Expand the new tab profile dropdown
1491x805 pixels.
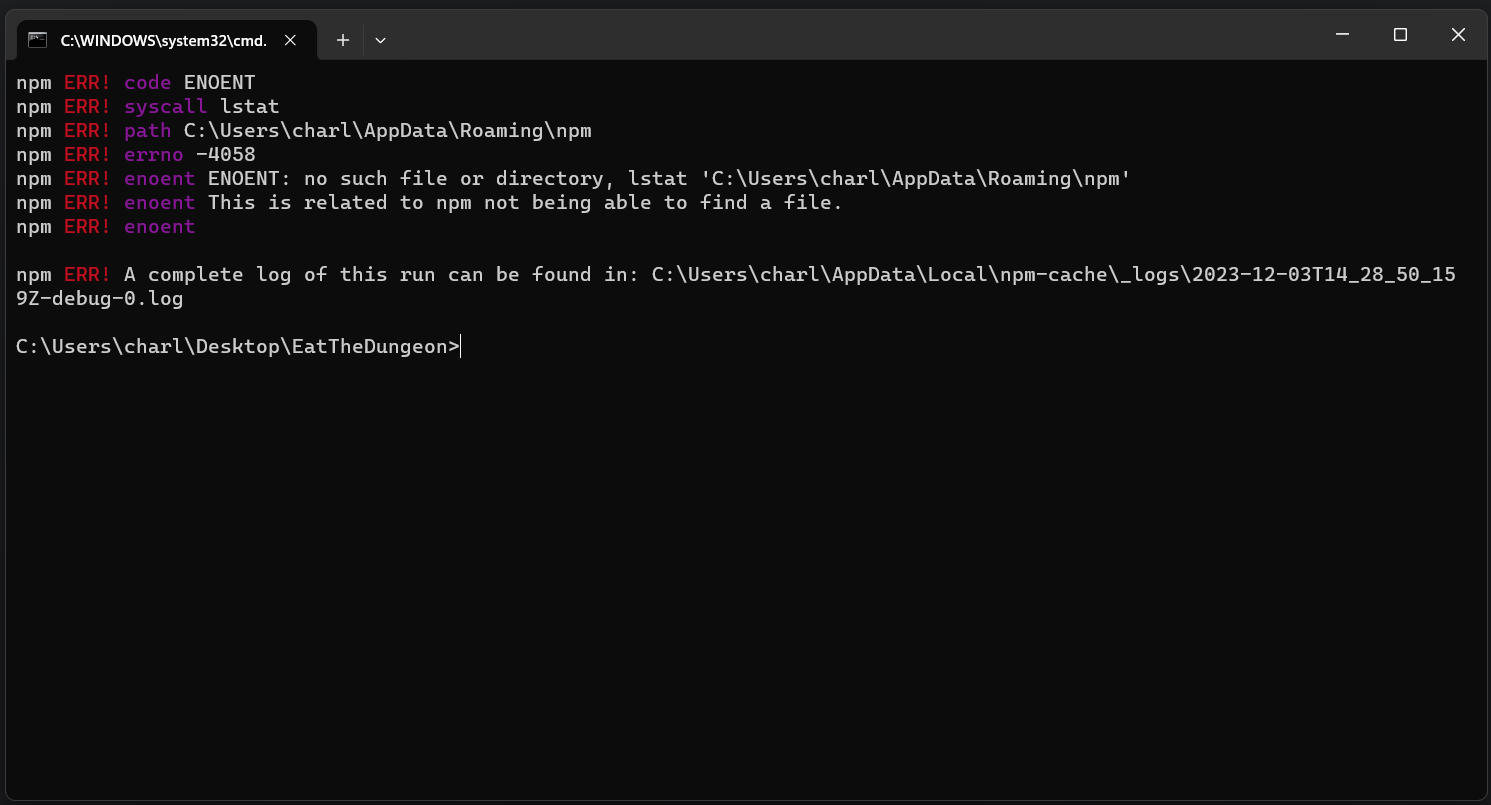coord(380,40)
